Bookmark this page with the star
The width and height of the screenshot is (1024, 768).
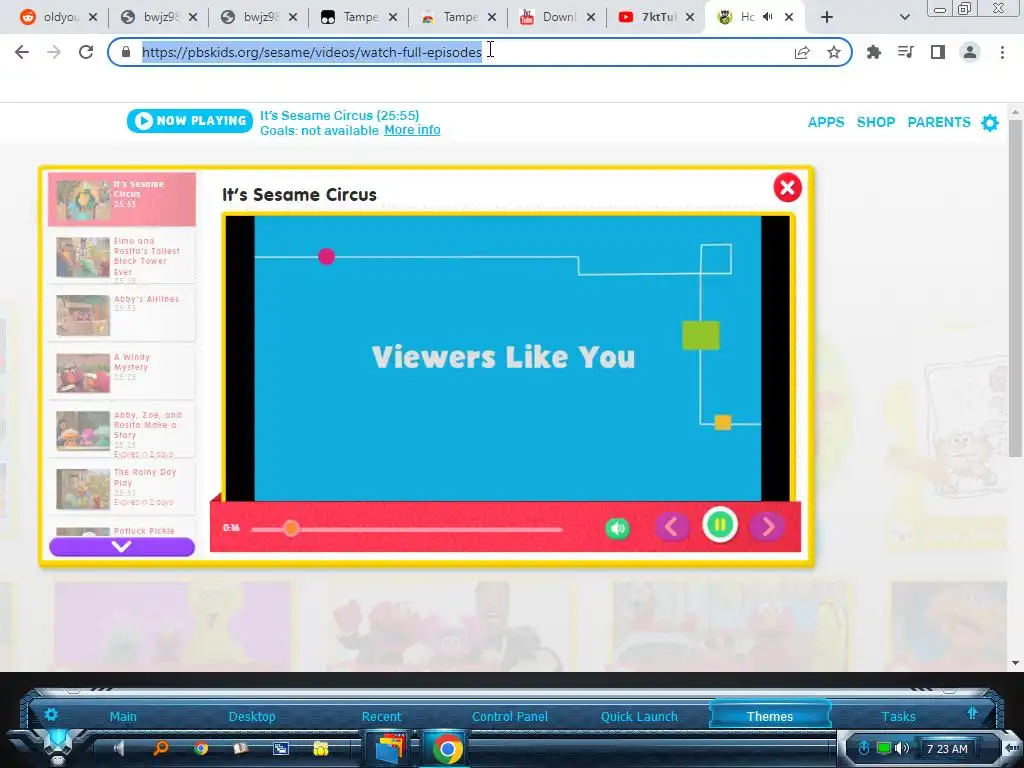(x=834, y=52)
